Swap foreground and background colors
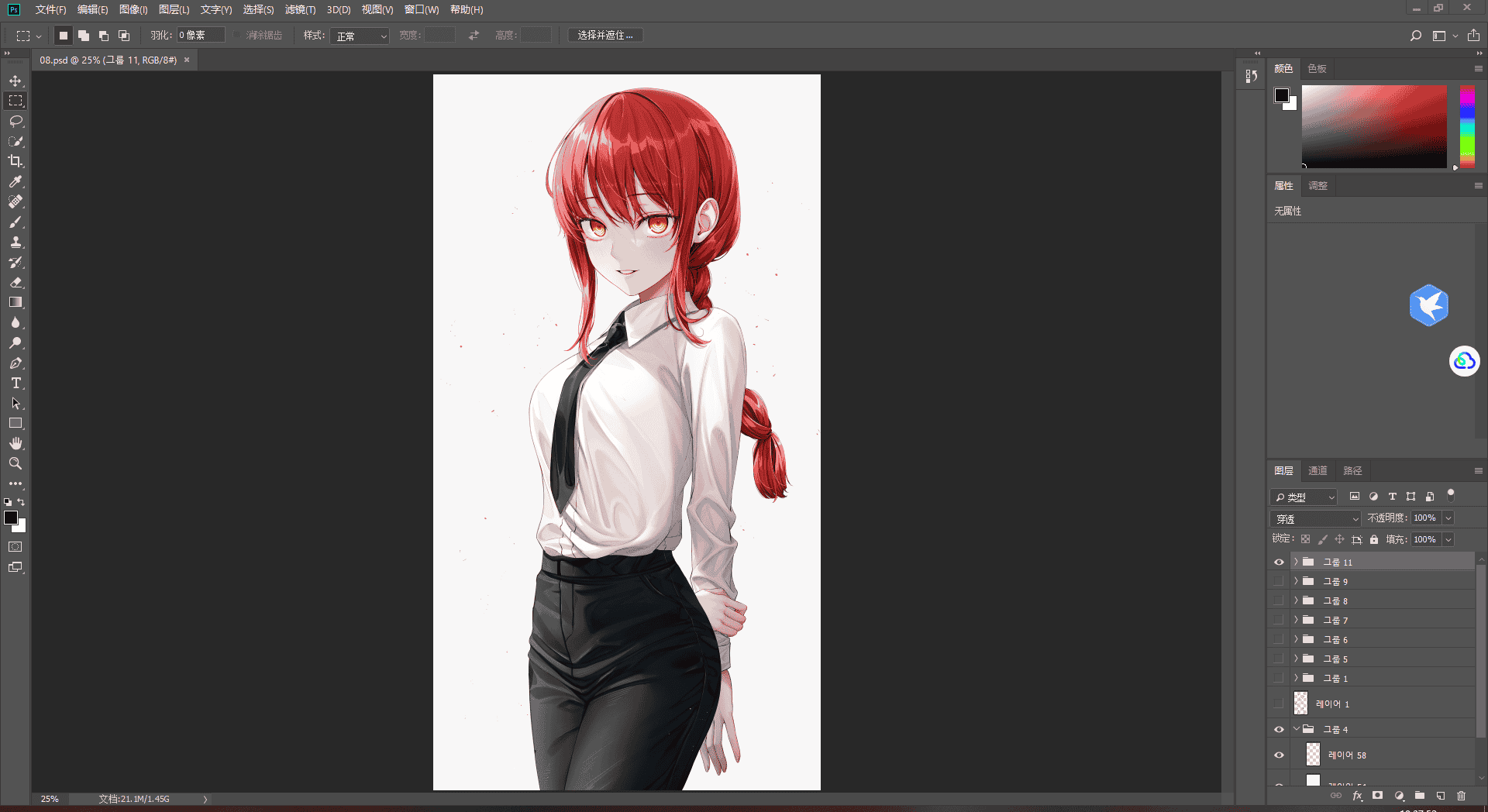The image size is (1488, 812). [21, 502]
